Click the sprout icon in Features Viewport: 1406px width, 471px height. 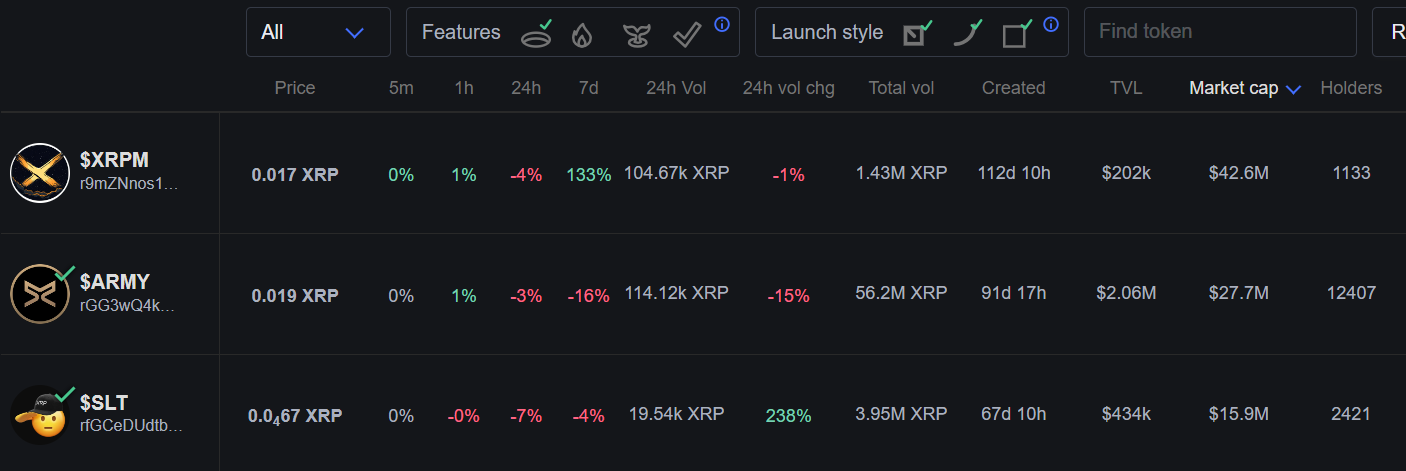pos(634,36)
